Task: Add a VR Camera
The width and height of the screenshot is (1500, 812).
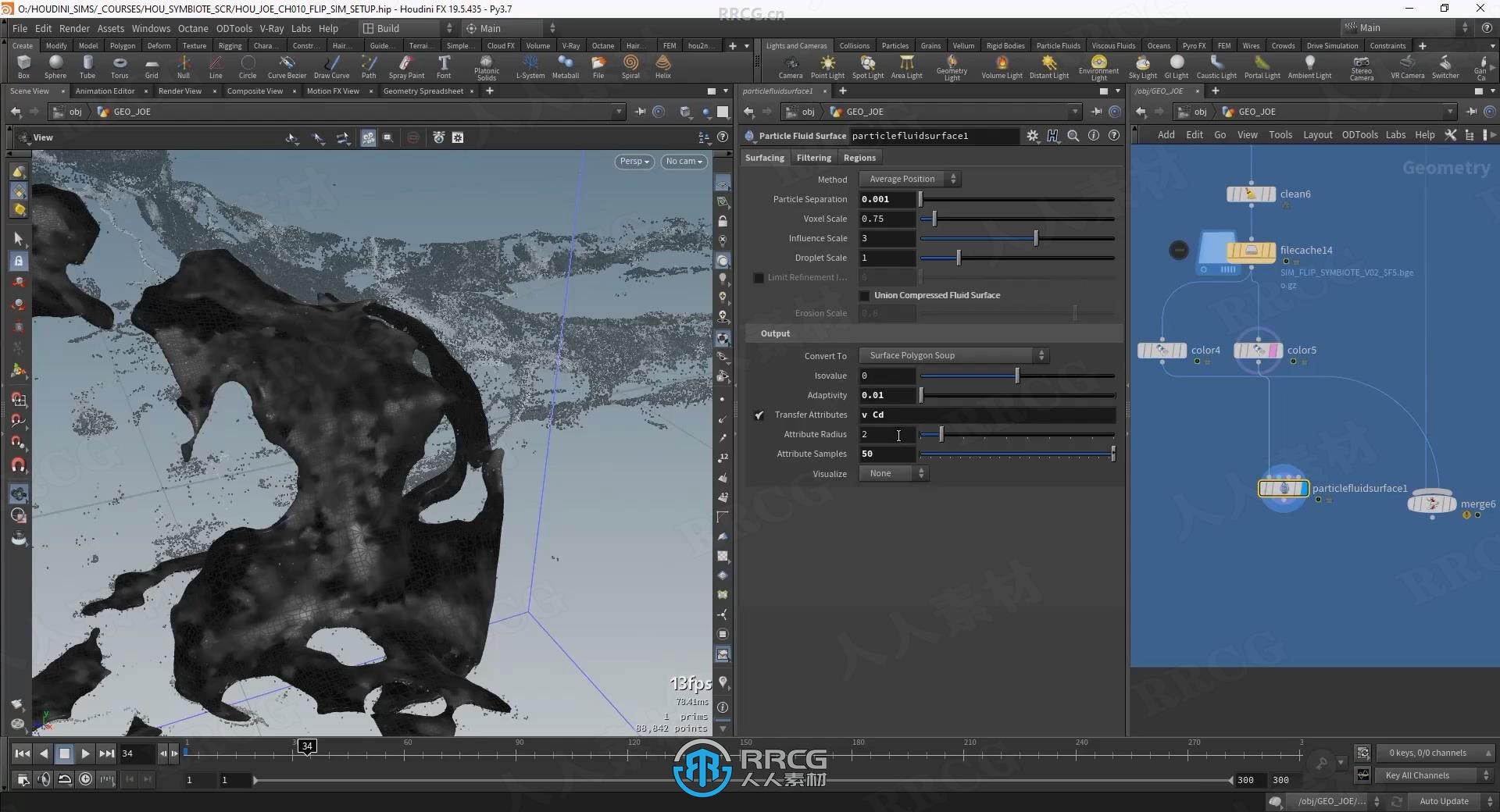Action: 1407,66
